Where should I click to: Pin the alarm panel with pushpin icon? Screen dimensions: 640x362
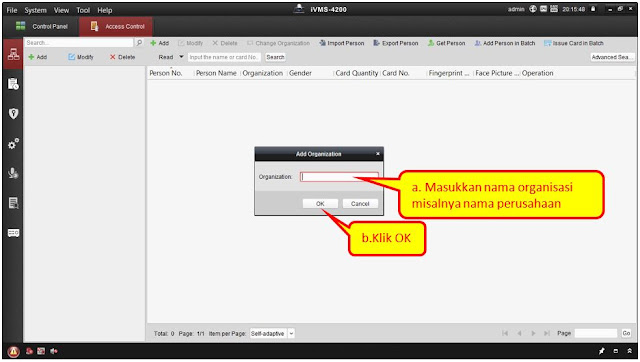pos(602,351)
